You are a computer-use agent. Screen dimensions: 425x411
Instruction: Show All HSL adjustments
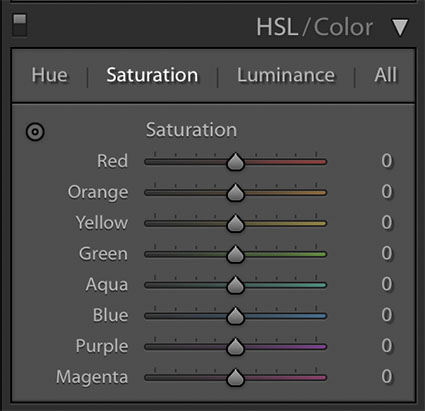click(386, 75)
